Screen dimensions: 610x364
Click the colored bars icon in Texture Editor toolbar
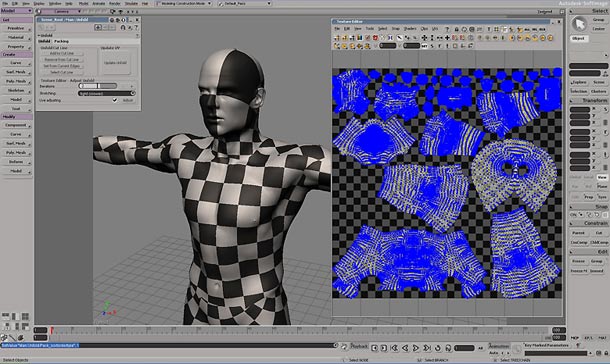point(360,38)
